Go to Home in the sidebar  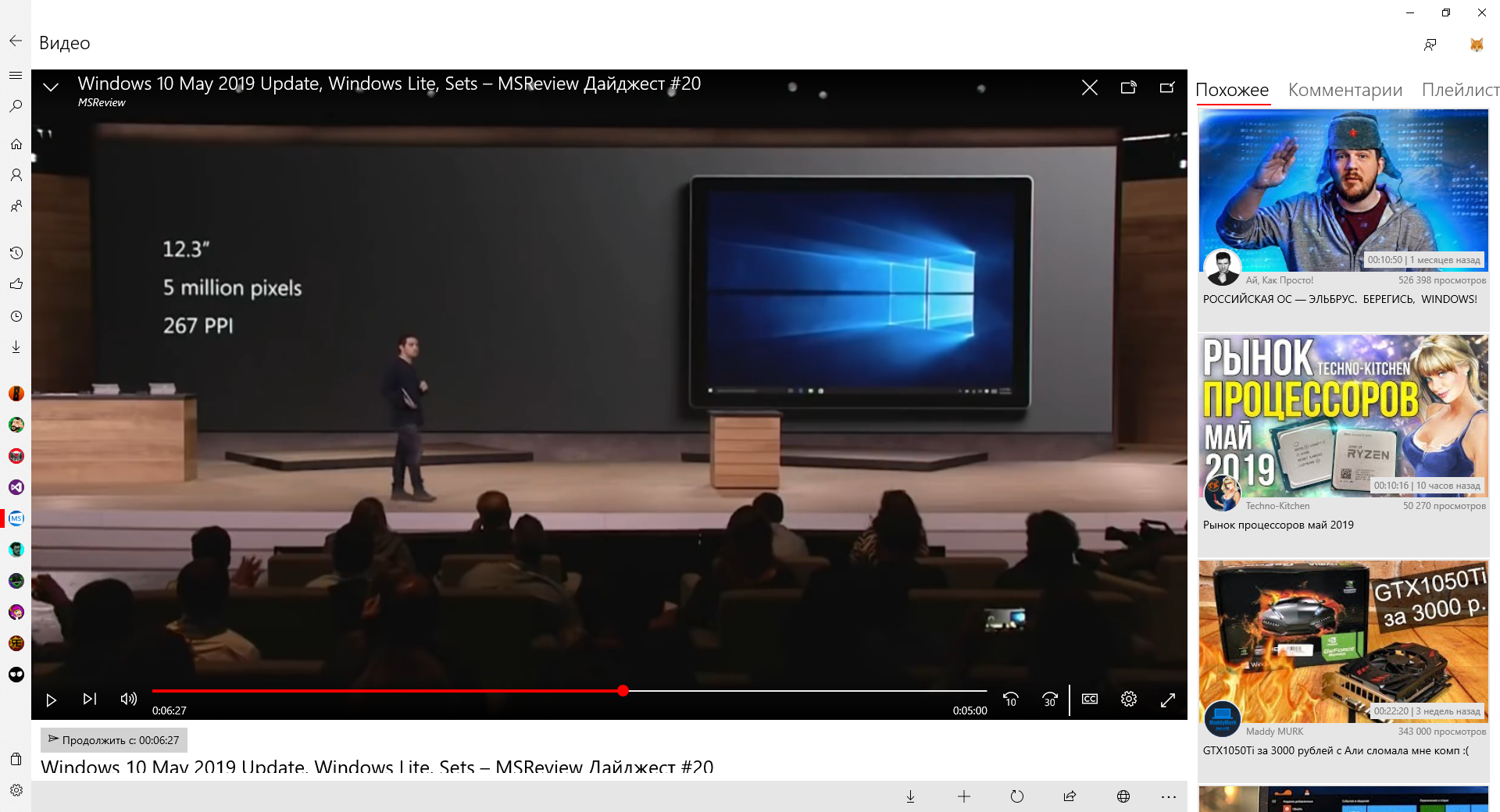(x=16, y=144)
